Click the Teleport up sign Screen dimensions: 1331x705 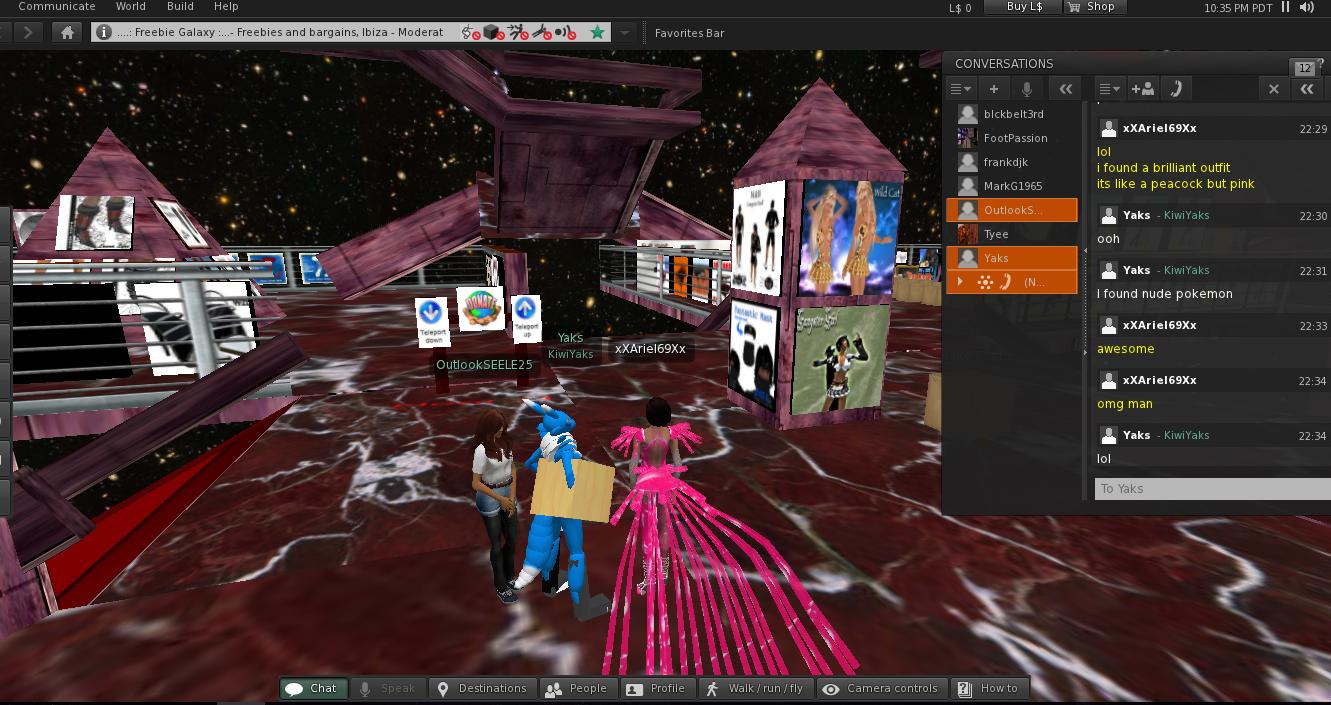click(526, 319)
